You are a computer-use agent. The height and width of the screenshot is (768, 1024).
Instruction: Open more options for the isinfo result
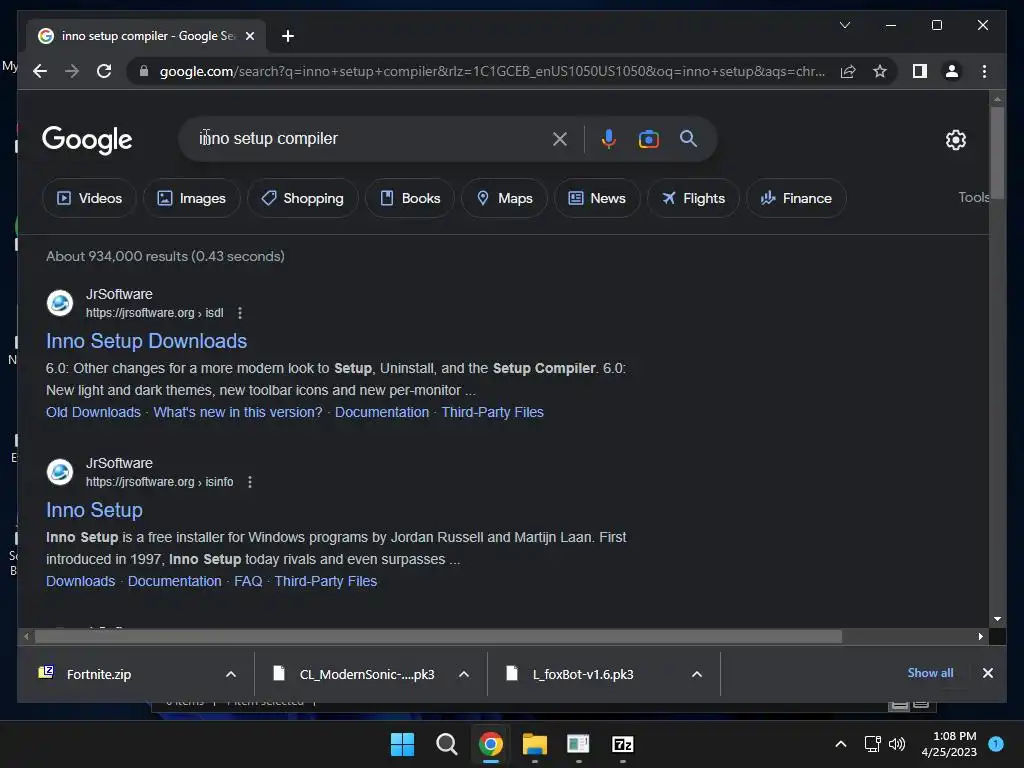(249, 482)
